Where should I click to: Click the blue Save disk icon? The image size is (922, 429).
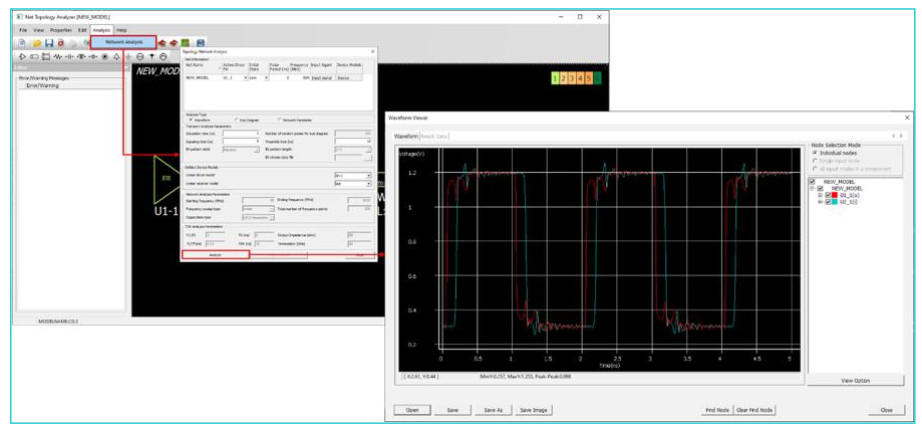point(47,43)
